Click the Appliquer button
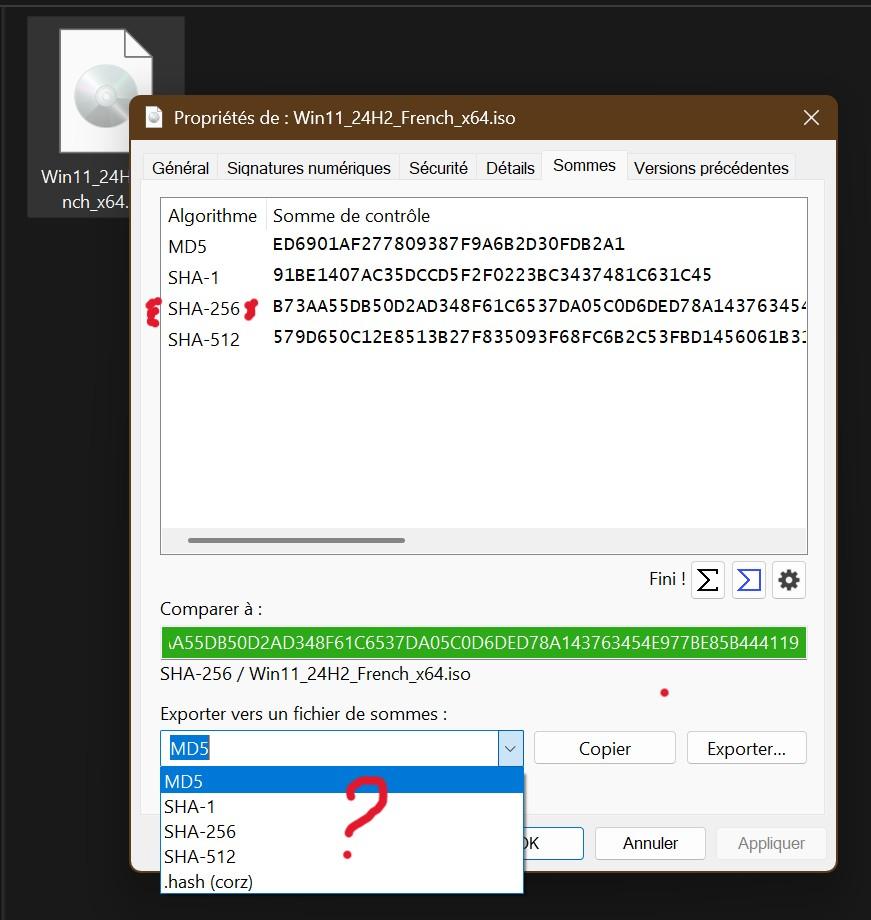Viewport: 871px width, 920px height. click(771, 843)
